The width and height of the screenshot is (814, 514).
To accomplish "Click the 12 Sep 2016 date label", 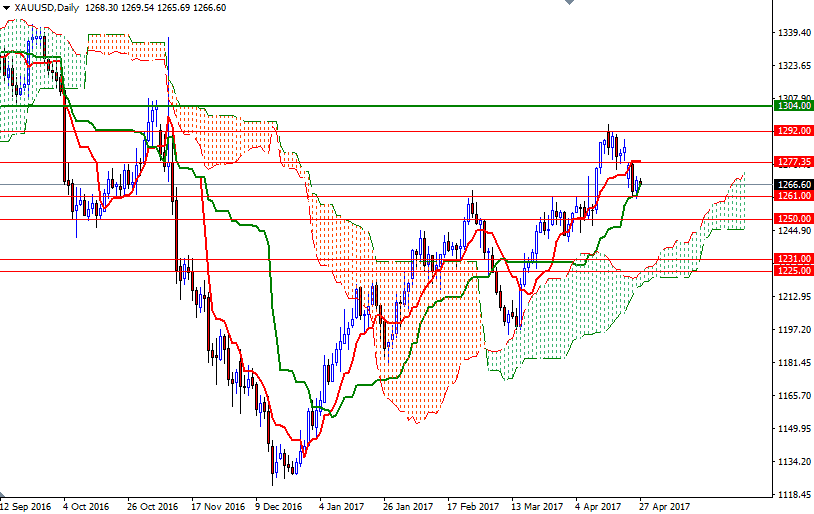I will (26, 507).
